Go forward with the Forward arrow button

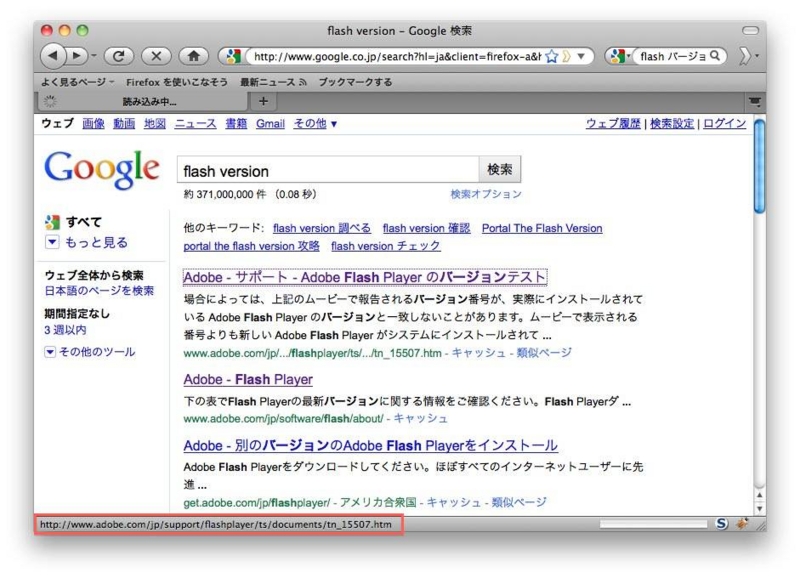(x=78, y=56)
